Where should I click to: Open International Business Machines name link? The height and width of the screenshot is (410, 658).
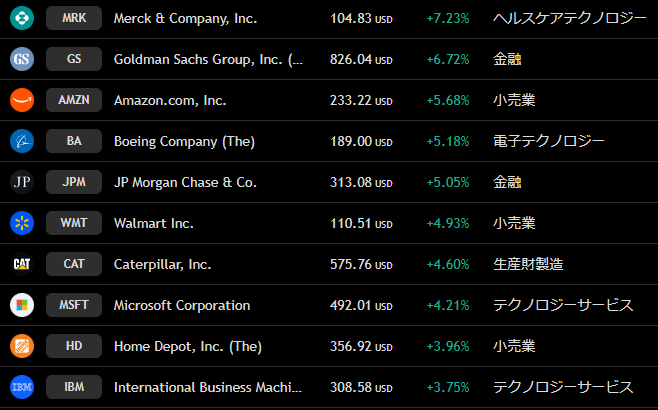coord(207,387)
